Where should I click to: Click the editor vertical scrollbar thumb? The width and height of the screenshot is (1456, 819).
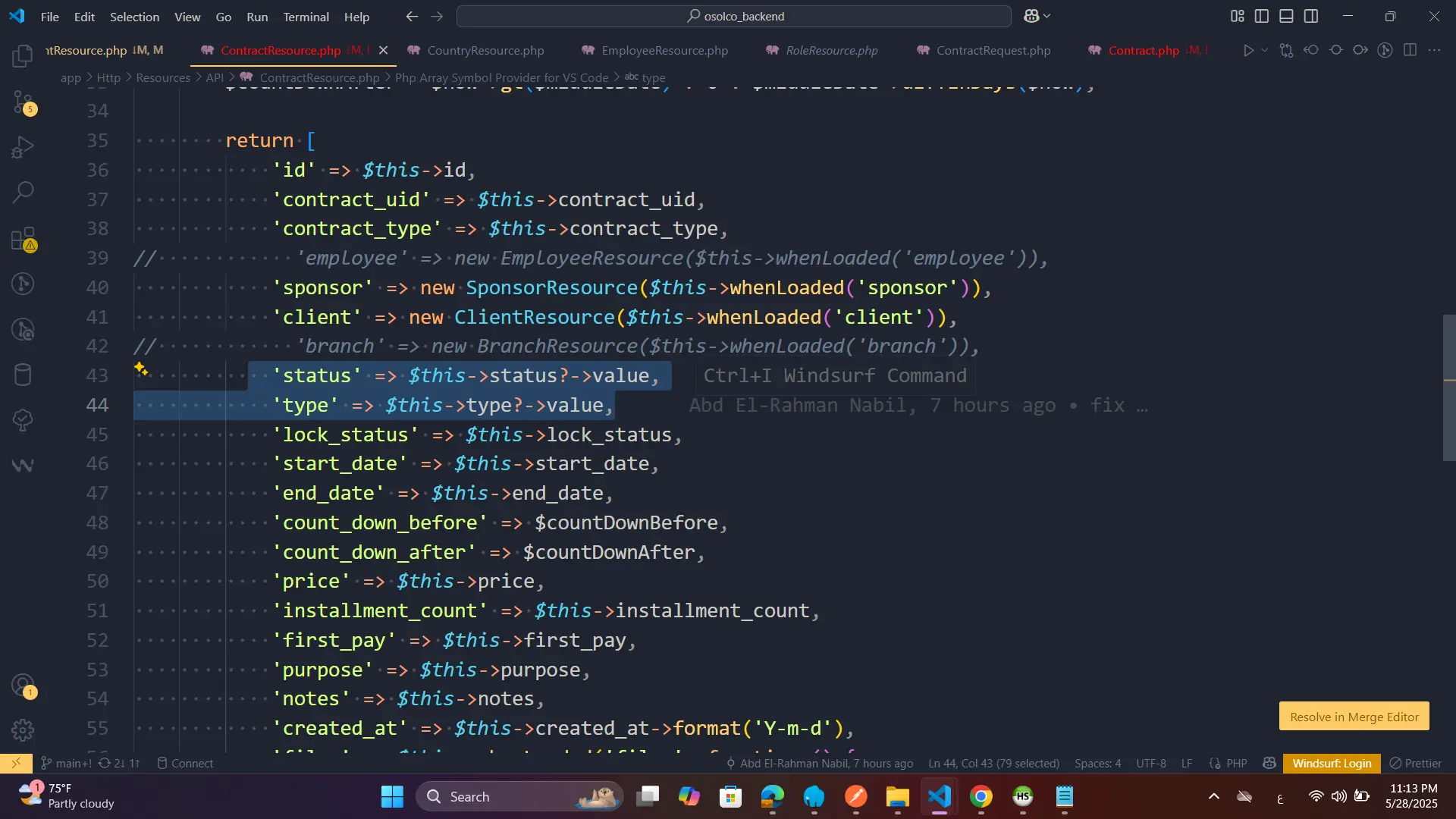tap(1448, 387)
